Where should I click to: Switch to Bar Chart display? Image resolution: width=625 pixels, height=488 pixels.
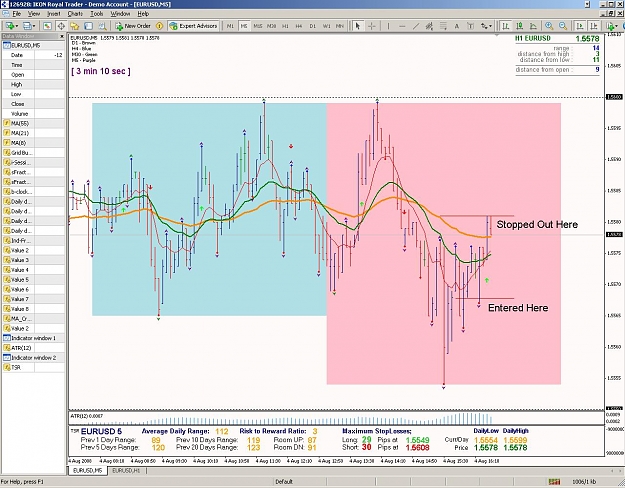pos(506,26)
